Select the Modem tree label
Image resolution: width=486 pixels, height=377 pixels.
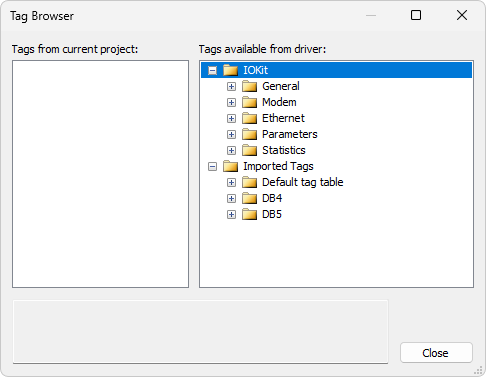point(279,102)
